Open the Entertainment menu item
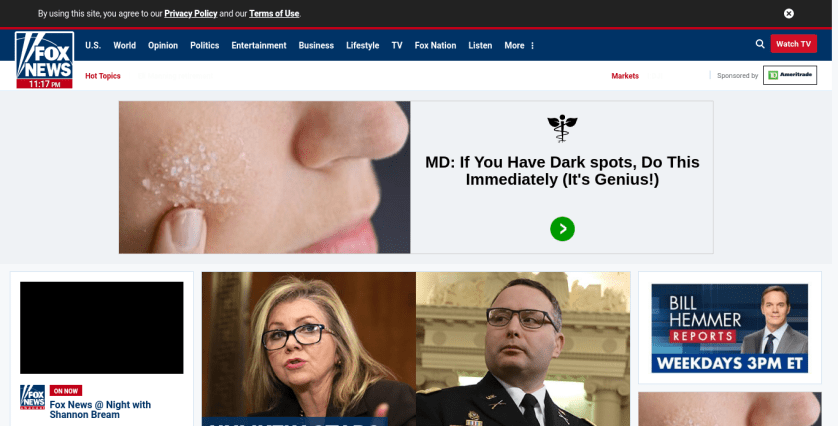 [259, 45]
